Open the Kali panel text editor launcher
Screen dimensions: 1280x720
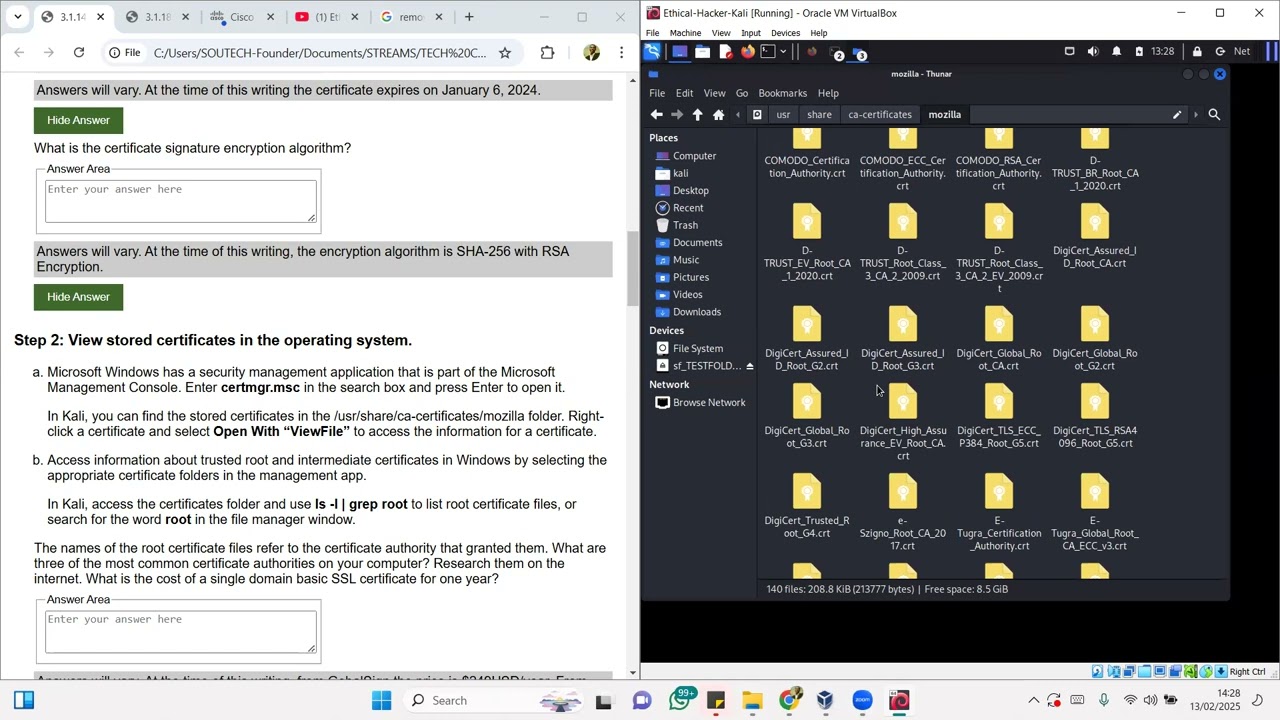click(x=726, y=52)
